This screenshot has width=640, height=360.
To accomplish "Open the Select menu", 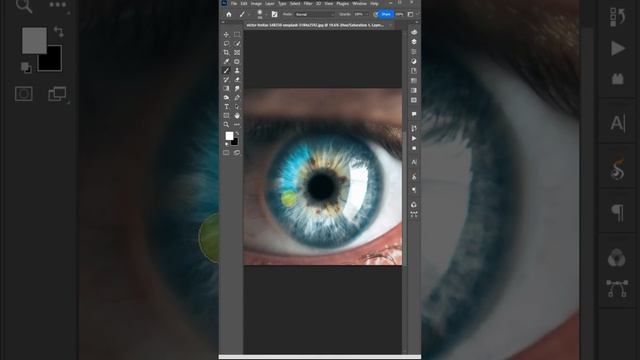I will click(x=295, y=4).
